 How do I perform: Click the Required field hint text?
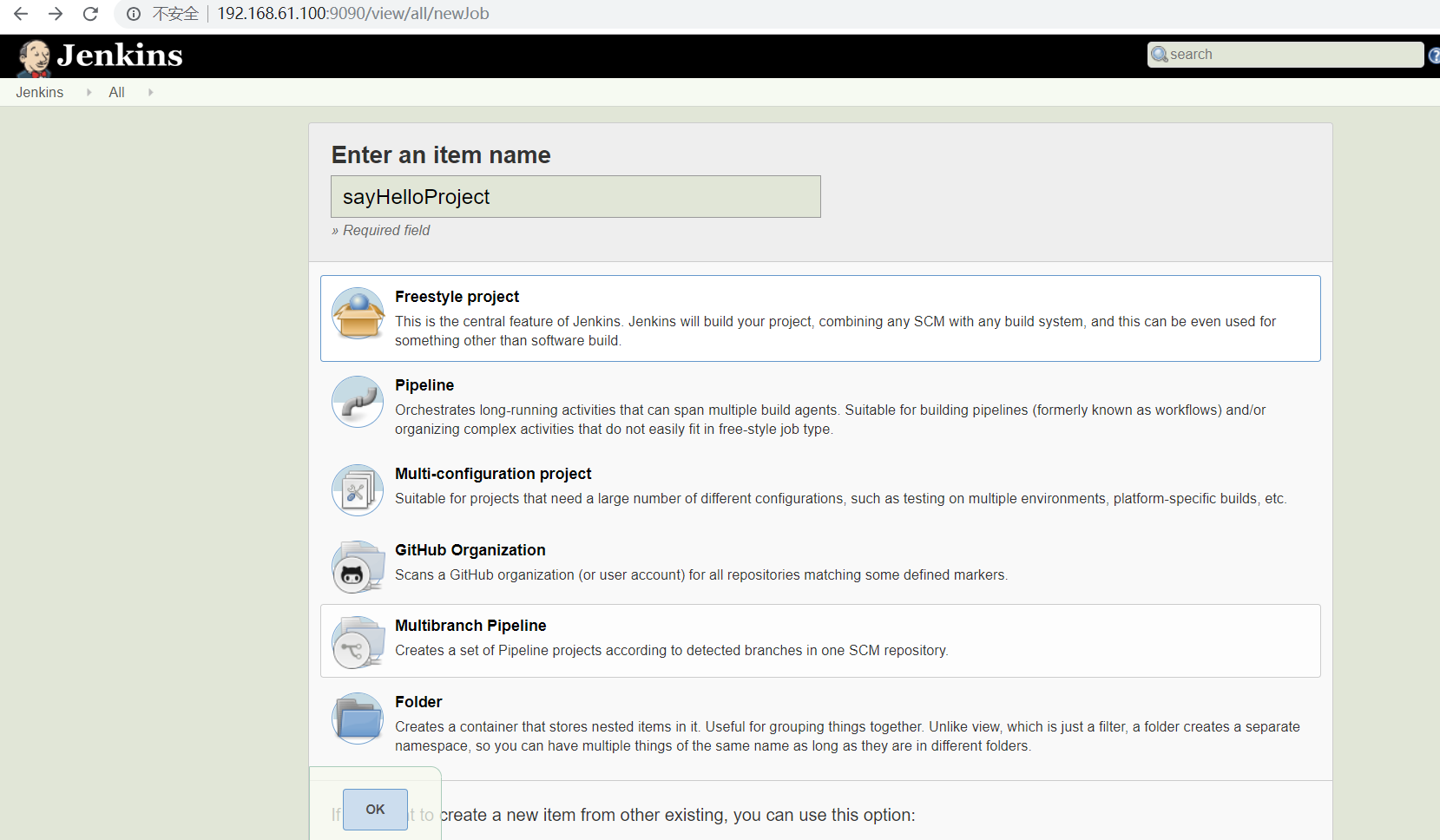click(380, 230)
